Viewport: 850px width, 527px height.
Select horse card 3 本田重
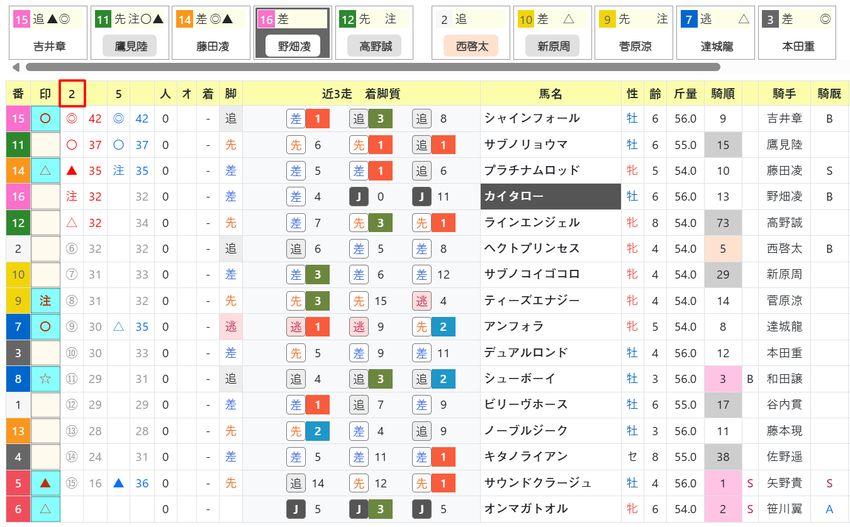coord(797,33)
